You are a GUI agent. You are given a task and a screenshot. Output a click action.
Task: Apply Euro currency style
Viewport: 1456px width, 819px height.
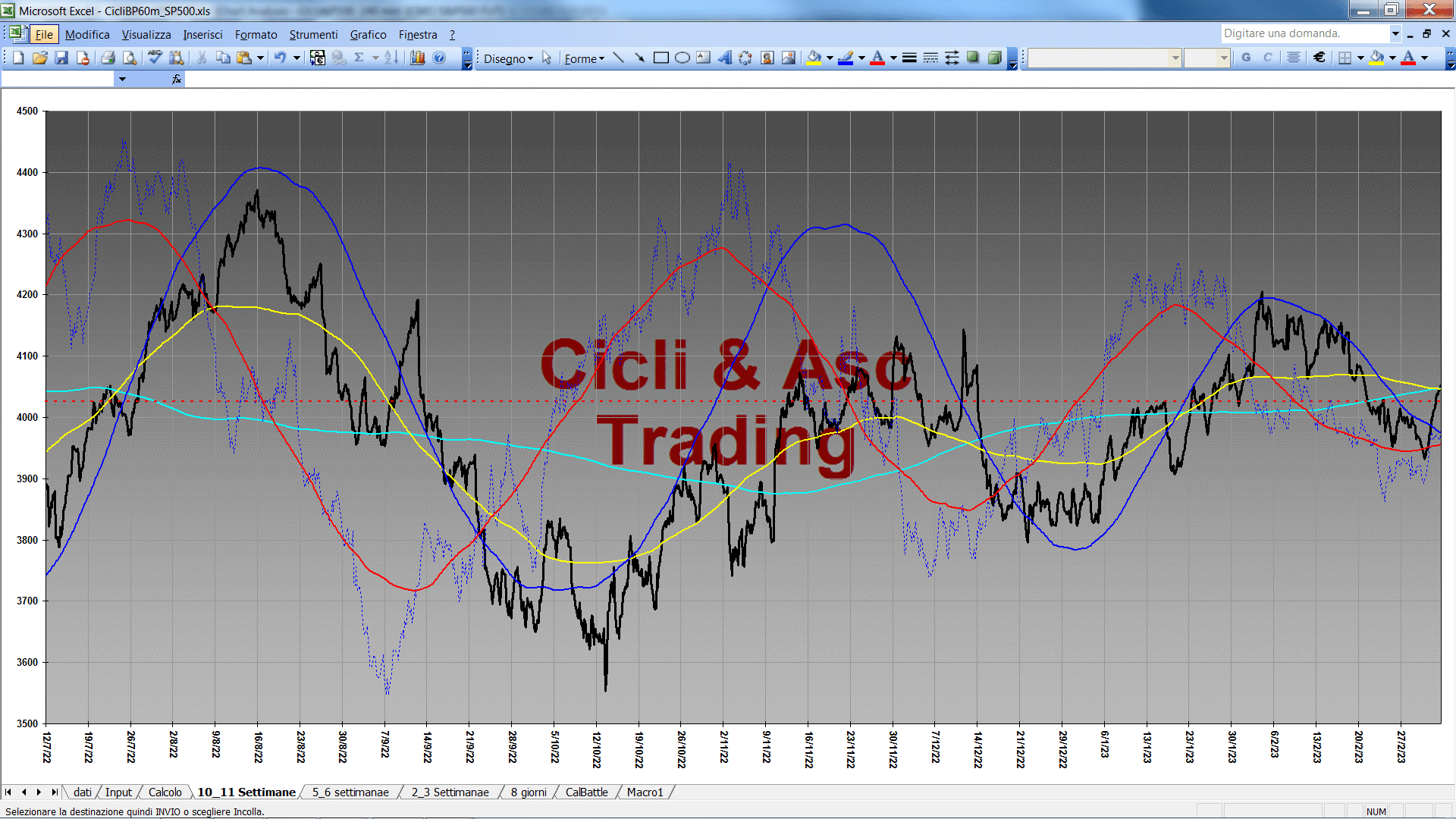(1319, 58)
